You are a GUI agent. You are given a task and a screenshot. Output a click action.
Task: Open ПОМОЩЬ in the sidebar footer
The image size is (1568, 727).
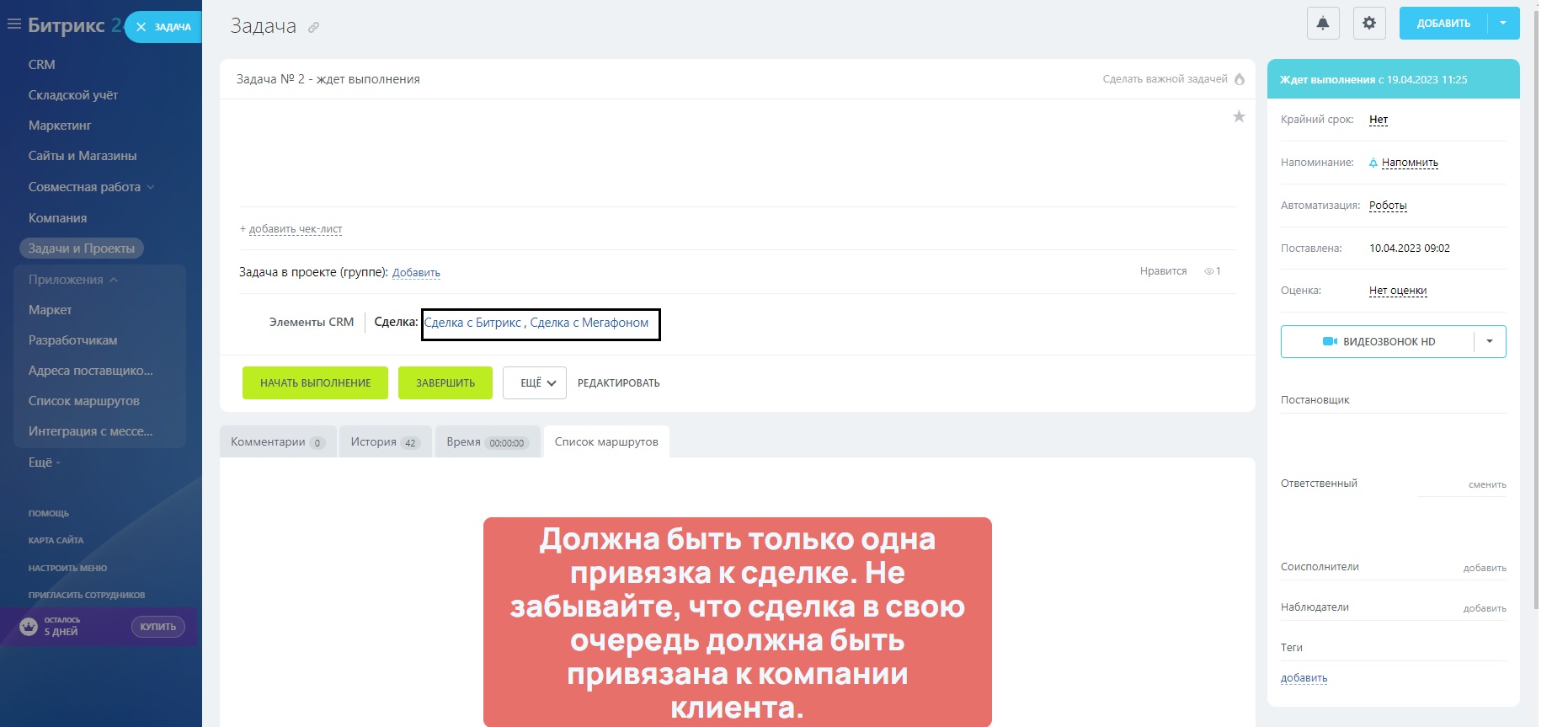point(49,513)
